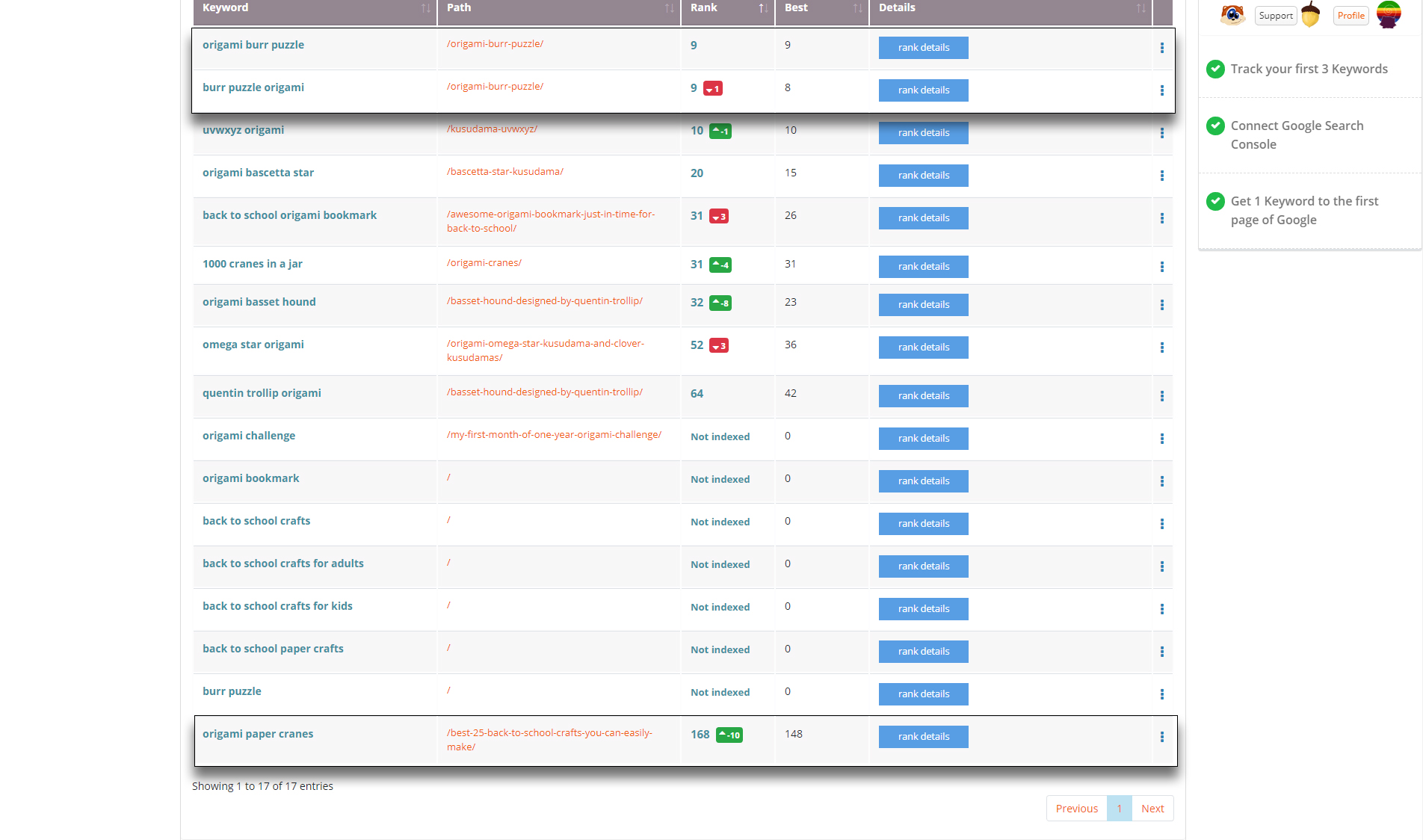
Task: Open the /kusudama-uvwxyz/ path link
Action: click(x=492, y=129)
